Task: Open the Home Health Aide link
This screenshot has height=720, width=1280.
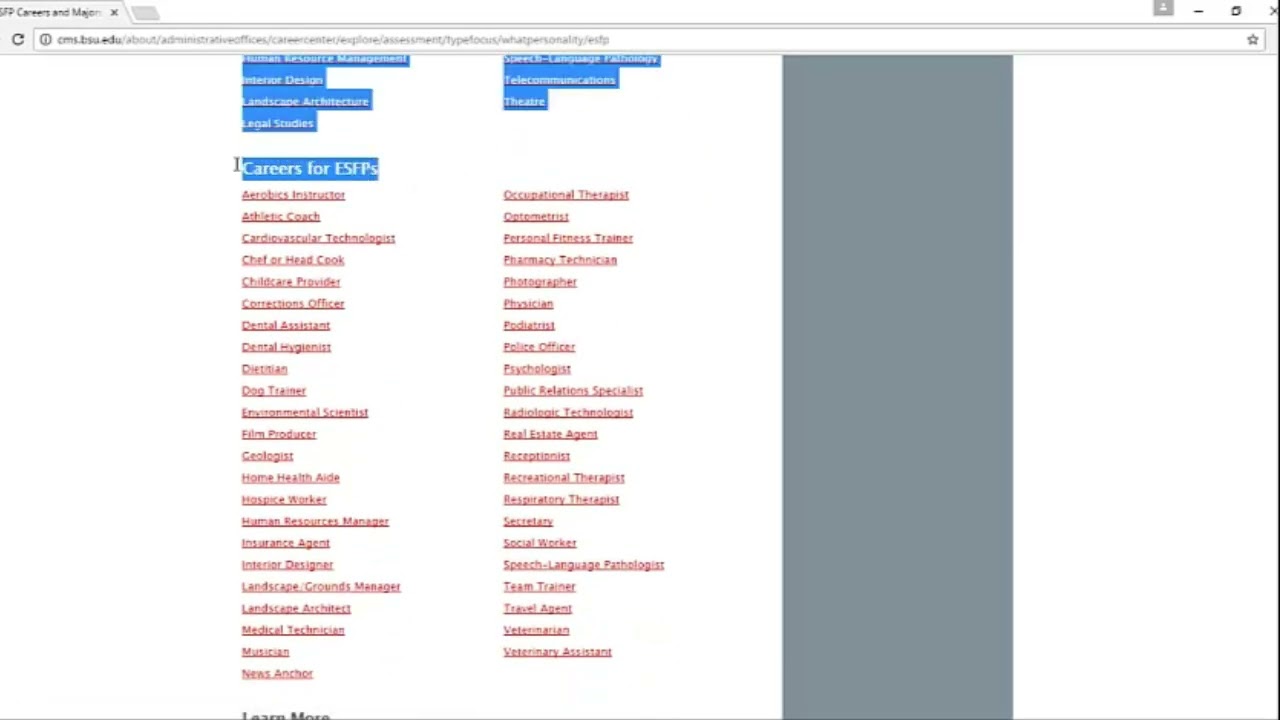Action: pyautogui.click(x=290, y=478)
